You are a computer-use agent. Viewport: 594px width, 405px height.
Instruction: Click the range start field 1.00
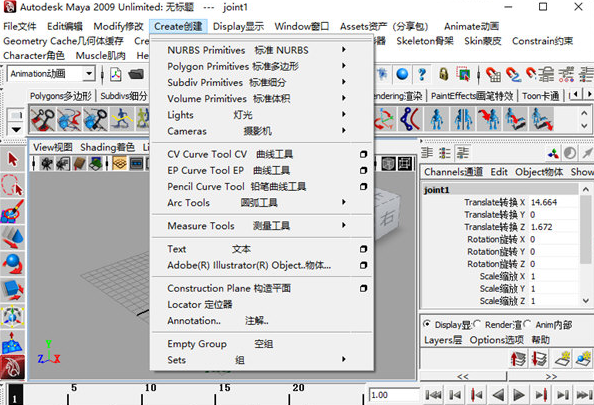click(394, 395)
